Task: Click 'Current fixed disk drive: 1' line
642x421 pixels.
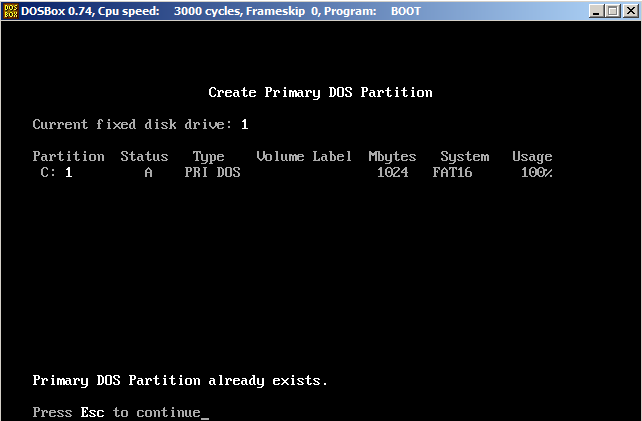Action: point(140,124)
